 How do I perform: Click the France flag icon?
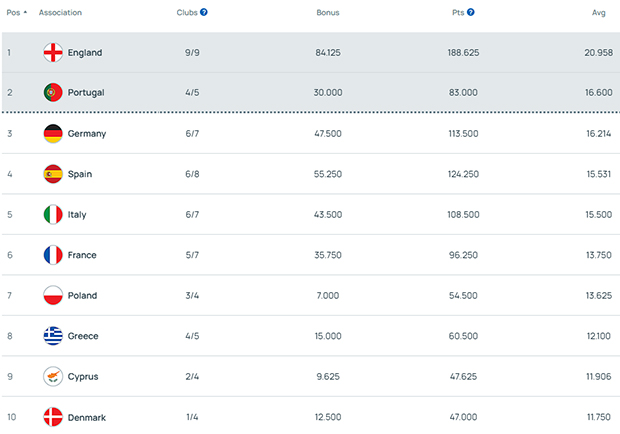pos(54,255)
